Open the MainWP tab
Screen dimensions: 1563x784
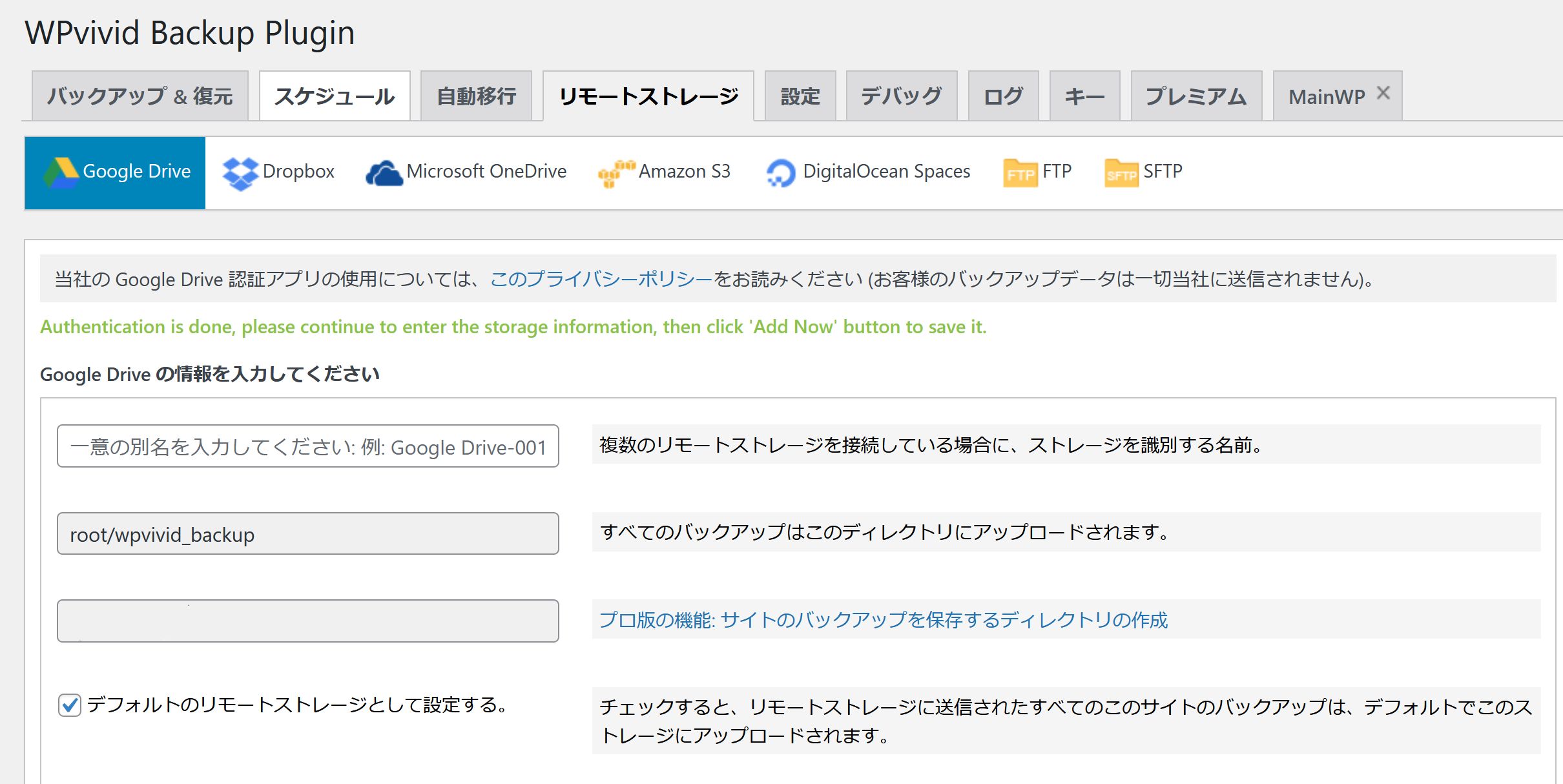[1327, 97]
